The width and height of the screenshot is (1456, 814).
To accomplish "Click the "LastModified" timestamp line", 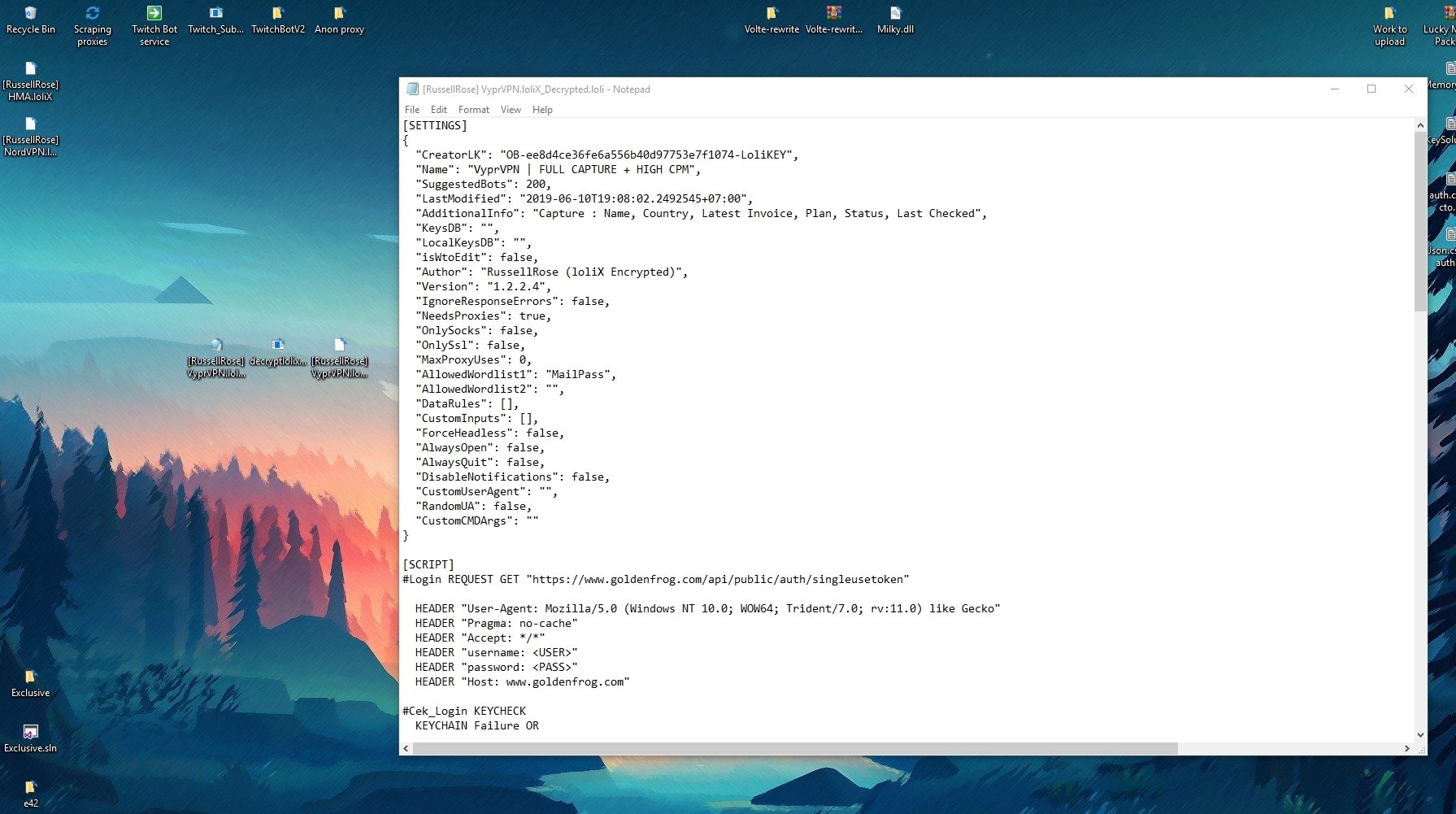I will click(584, 198).
